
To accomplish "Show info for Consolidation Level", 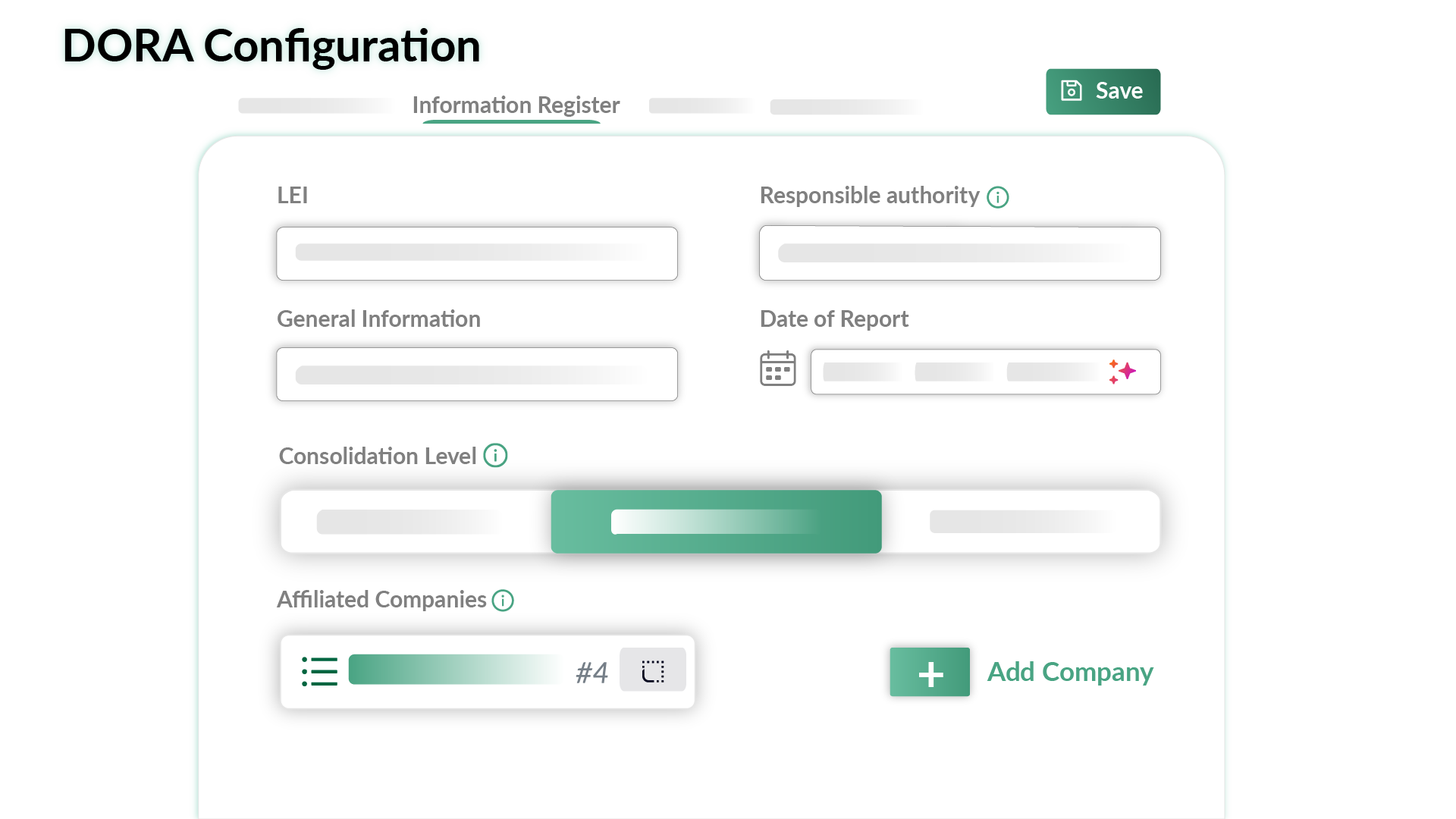I will (x=495, y=456).
